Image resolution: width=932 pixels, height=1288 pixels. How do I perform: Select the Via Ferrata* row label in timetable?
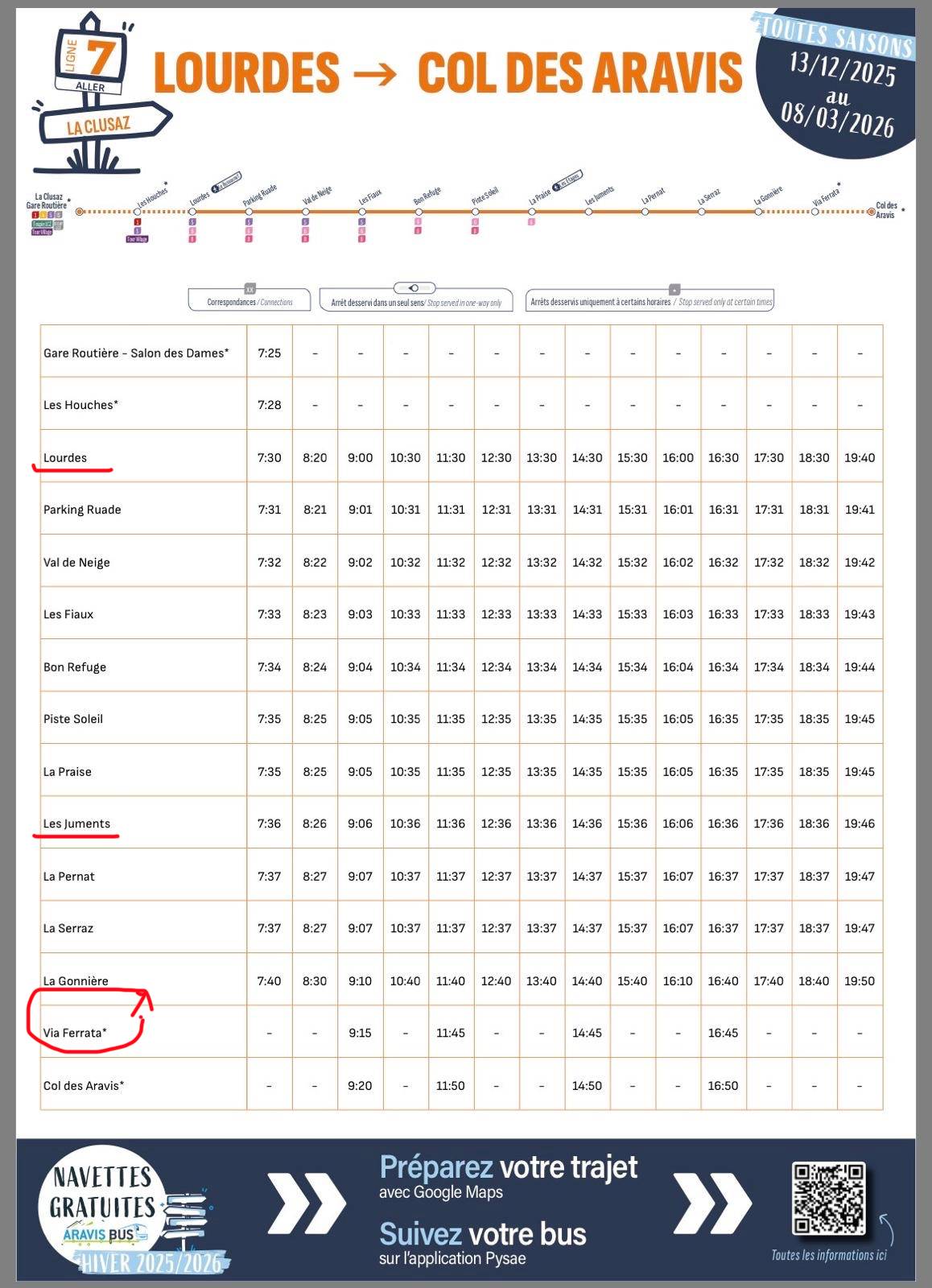[75, 1033]
